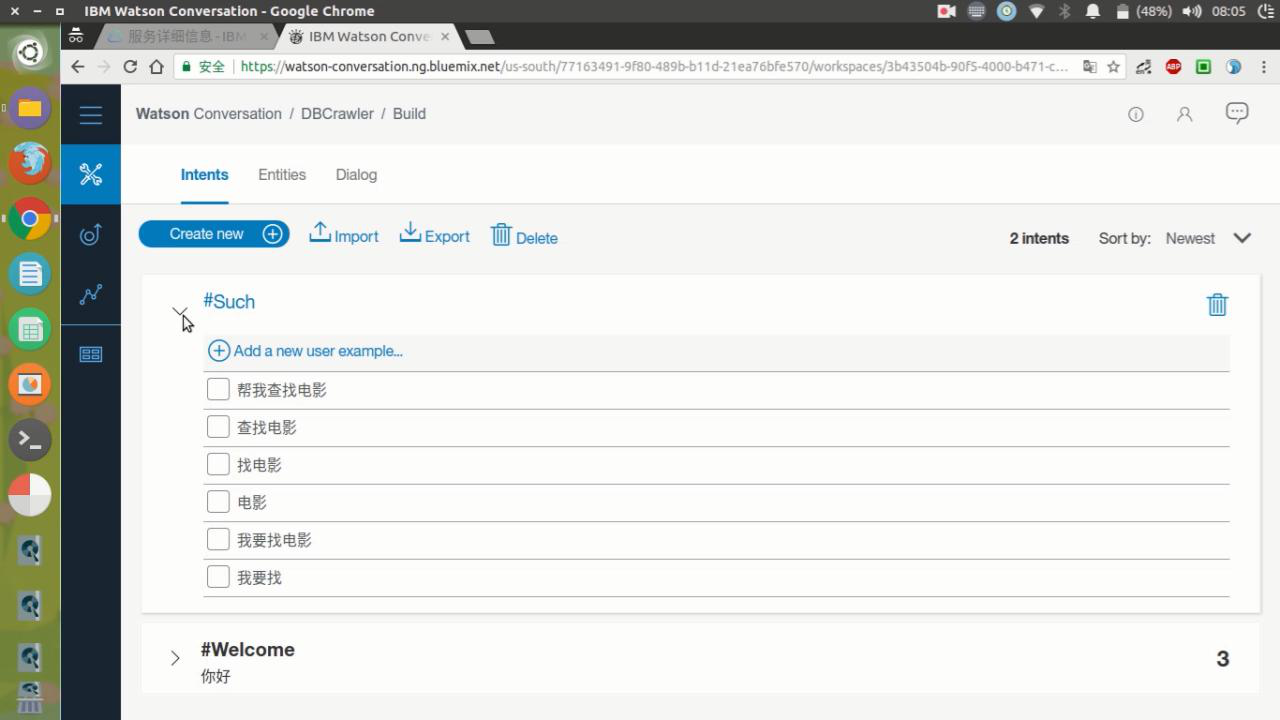This screenshot has height=720, width=1280.
Task: Delete the #Such intent with its trash icon
Action: click(1217, 305)
